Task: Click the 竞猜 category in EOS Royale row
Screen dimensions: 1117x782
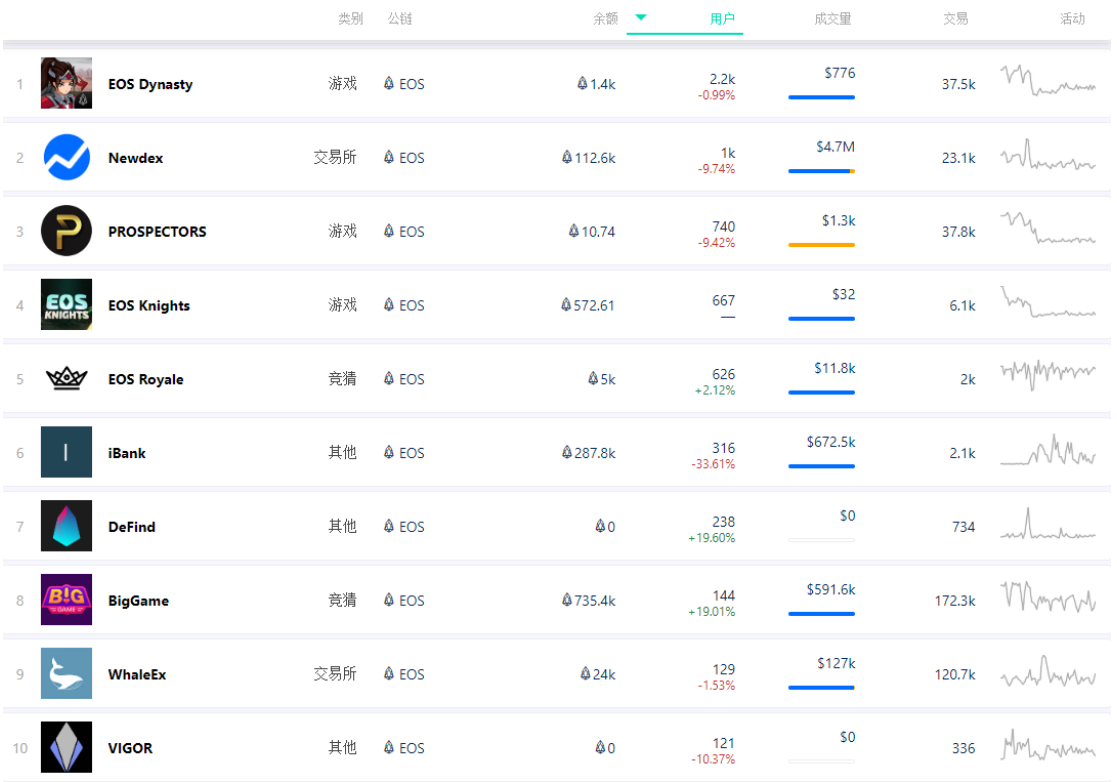Action: tap(342, 378)
